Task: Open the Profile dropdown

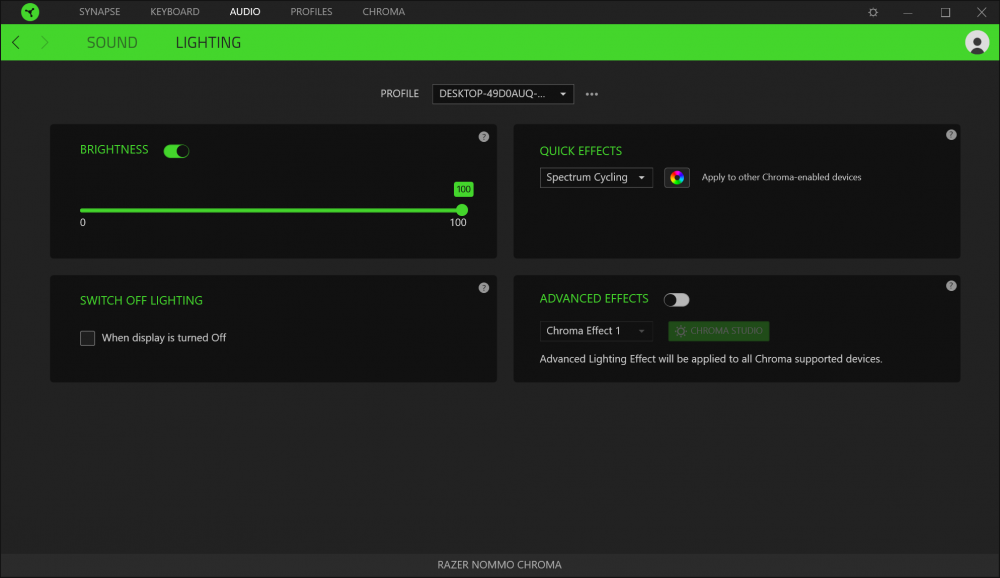Action: point(503,94)
